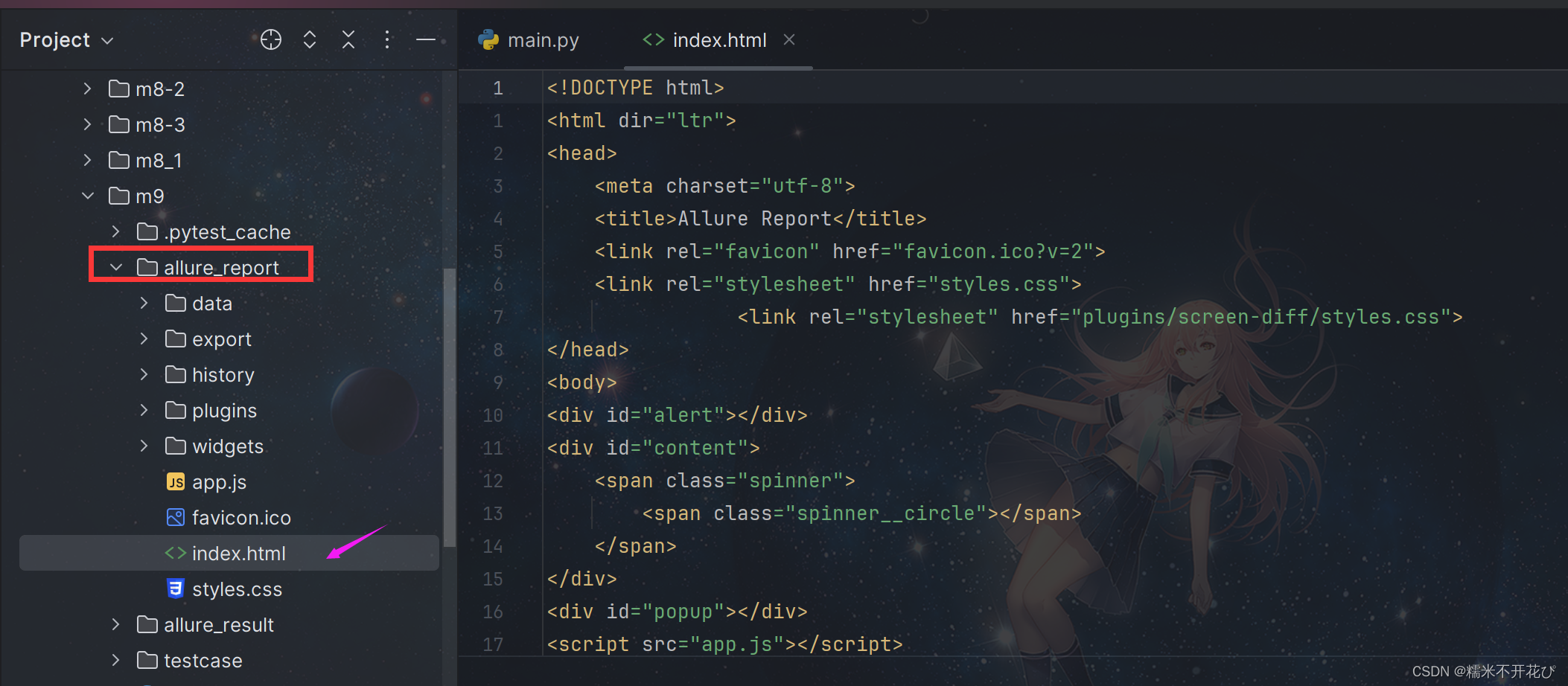Click the div id="alert" code line

tap(677, 415)
